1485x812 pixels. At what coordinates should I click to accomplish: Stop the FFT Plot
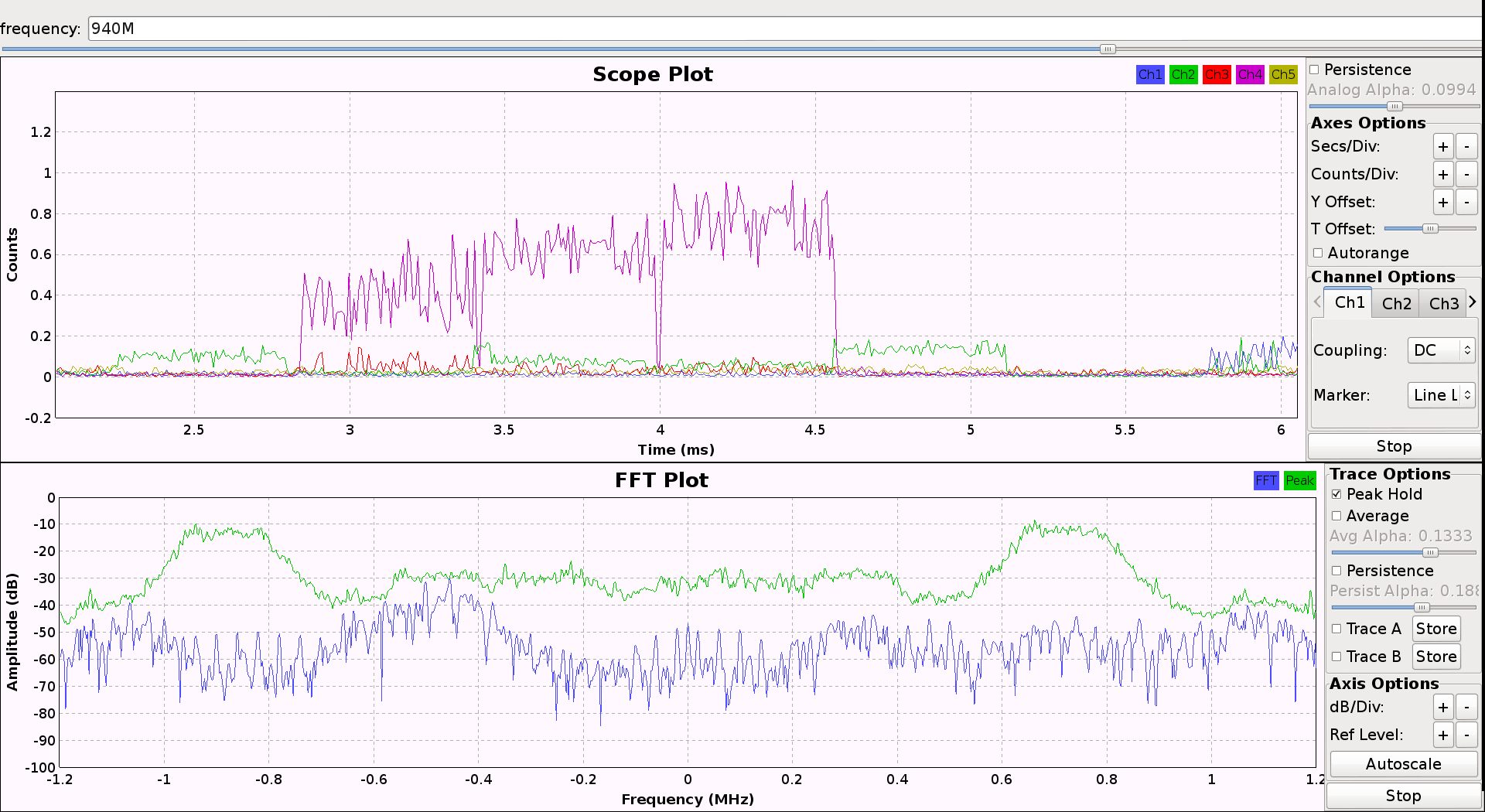point(1403,796)
